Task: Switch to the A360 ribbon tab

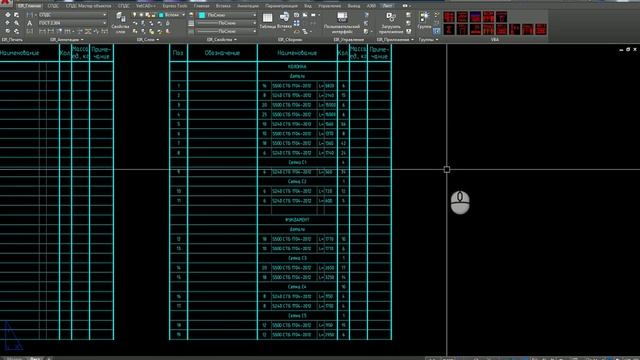Action: pyautogui.click(x=371, y=6)
